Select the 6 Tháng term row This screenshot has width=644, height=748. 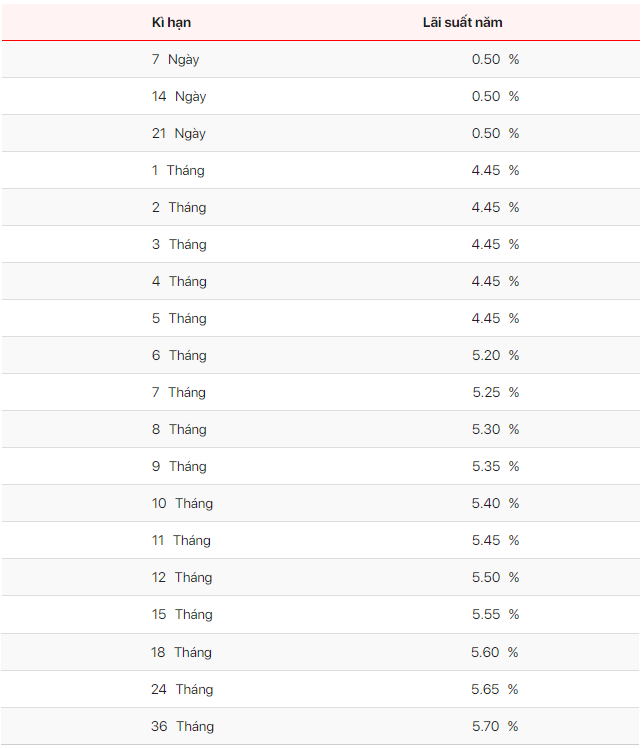pyautogui.click(x=321, y=355)
